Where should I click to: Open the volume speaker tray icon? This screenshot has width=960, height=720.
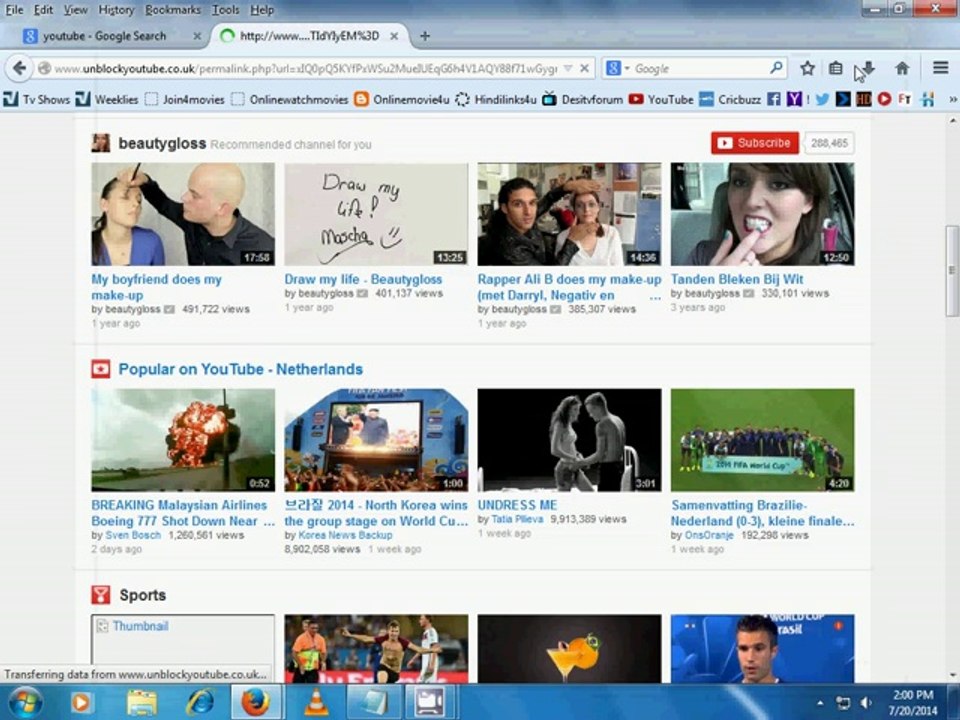click(866, 703)
